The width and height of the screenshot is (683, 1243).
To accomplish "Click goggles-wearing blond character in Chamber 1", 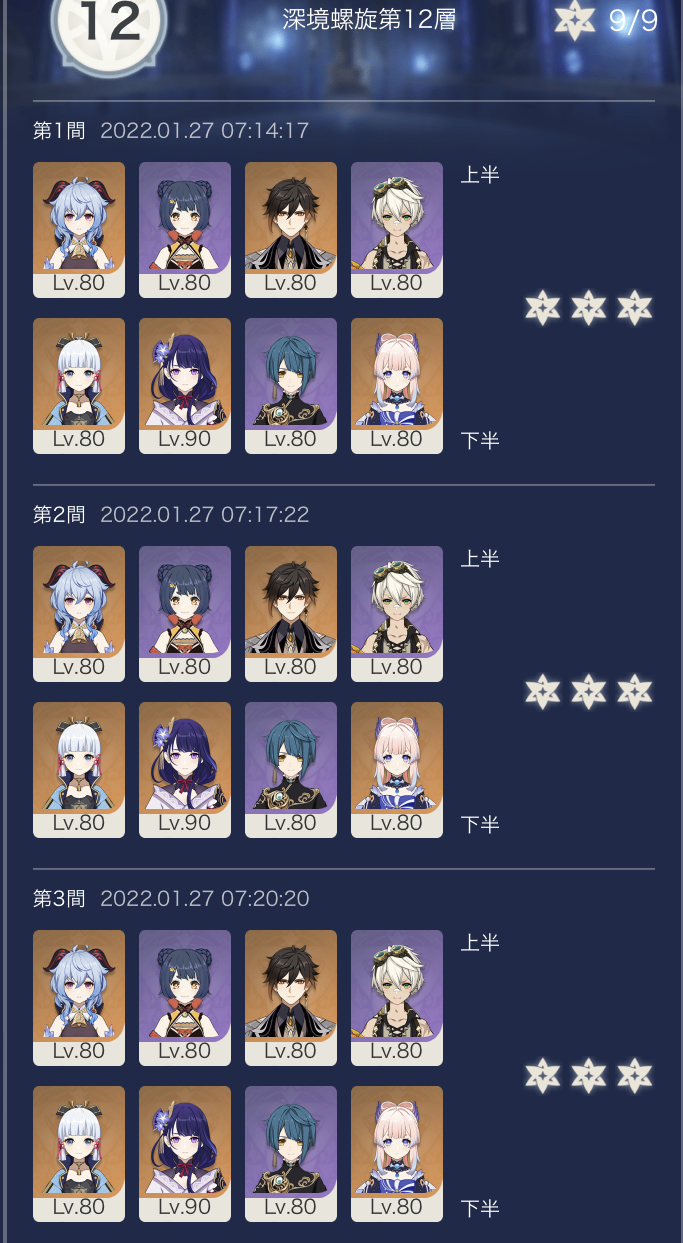I will (397, 230).
